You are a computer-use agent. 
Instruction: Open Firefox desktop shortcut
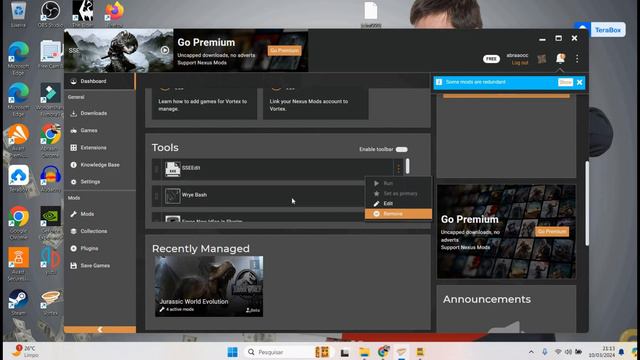114,14
